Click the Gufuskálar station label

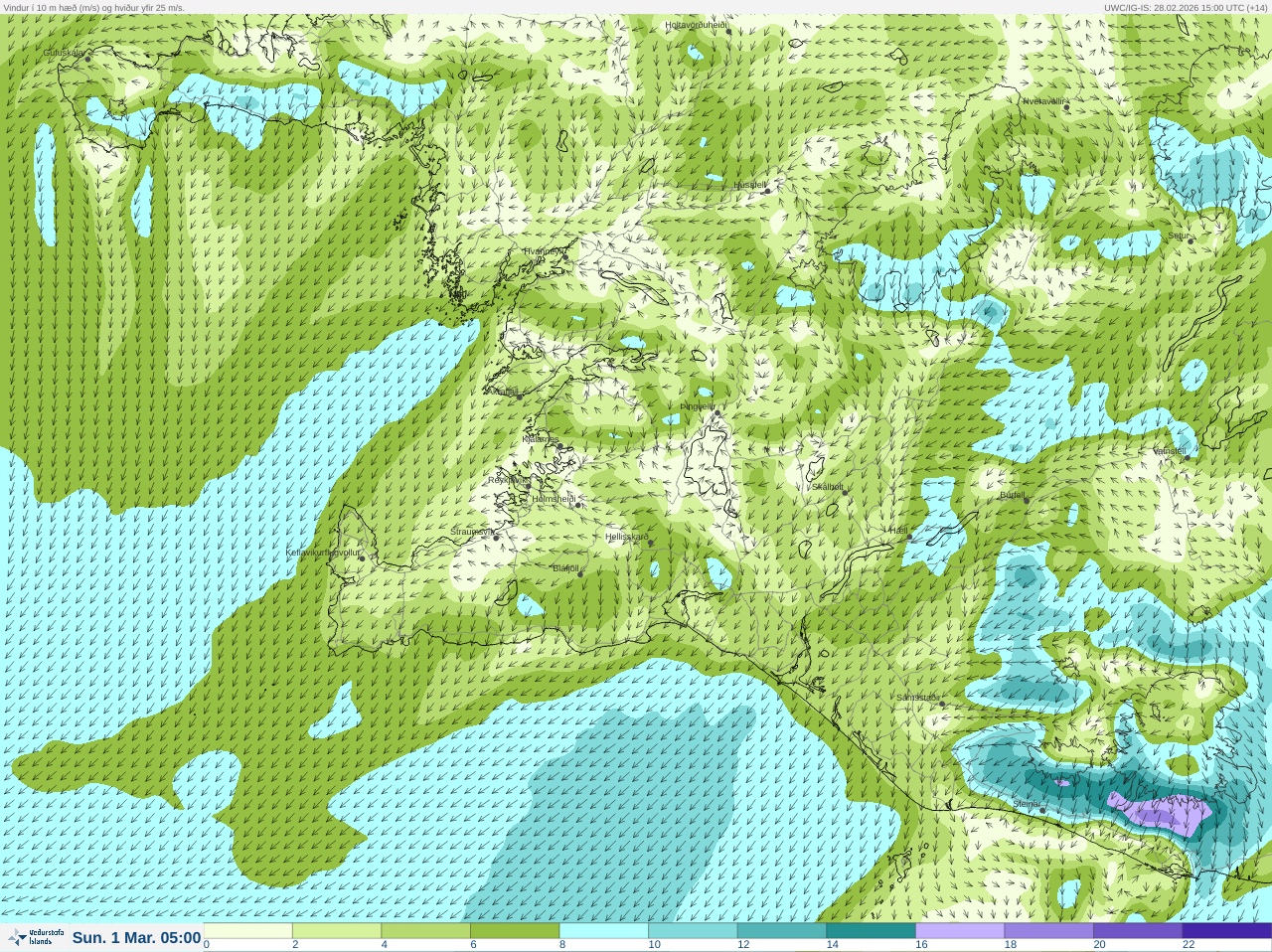click(x=64, y=53)
